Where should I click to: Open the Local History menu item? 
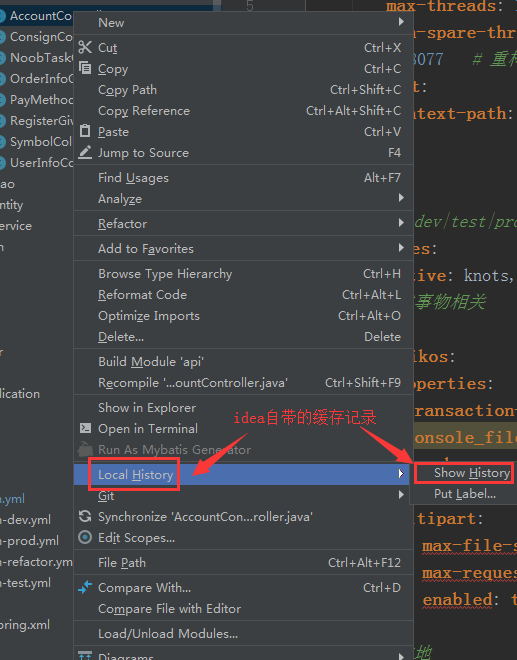pos(243,474)
